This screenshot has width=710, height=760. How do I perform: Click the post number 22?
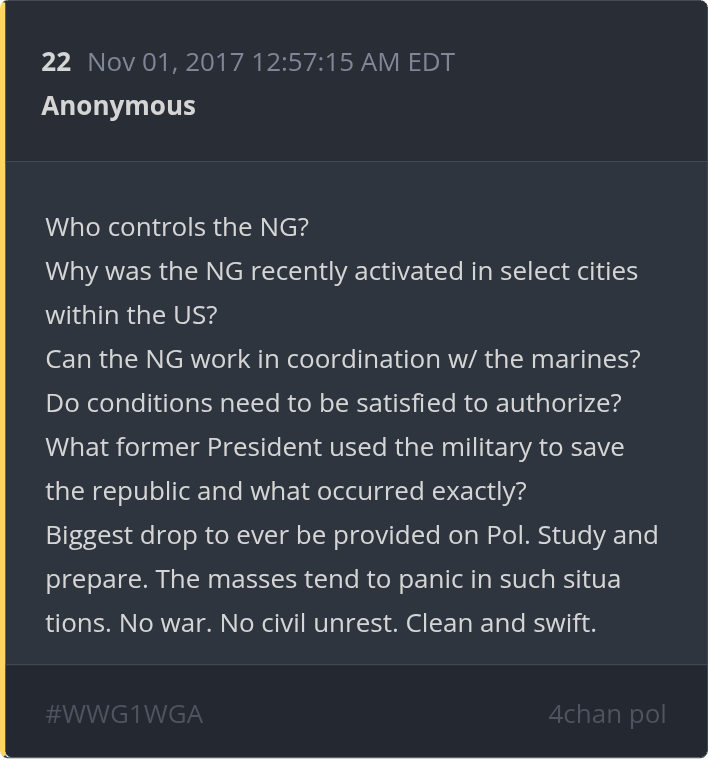[x=56, y=62]
